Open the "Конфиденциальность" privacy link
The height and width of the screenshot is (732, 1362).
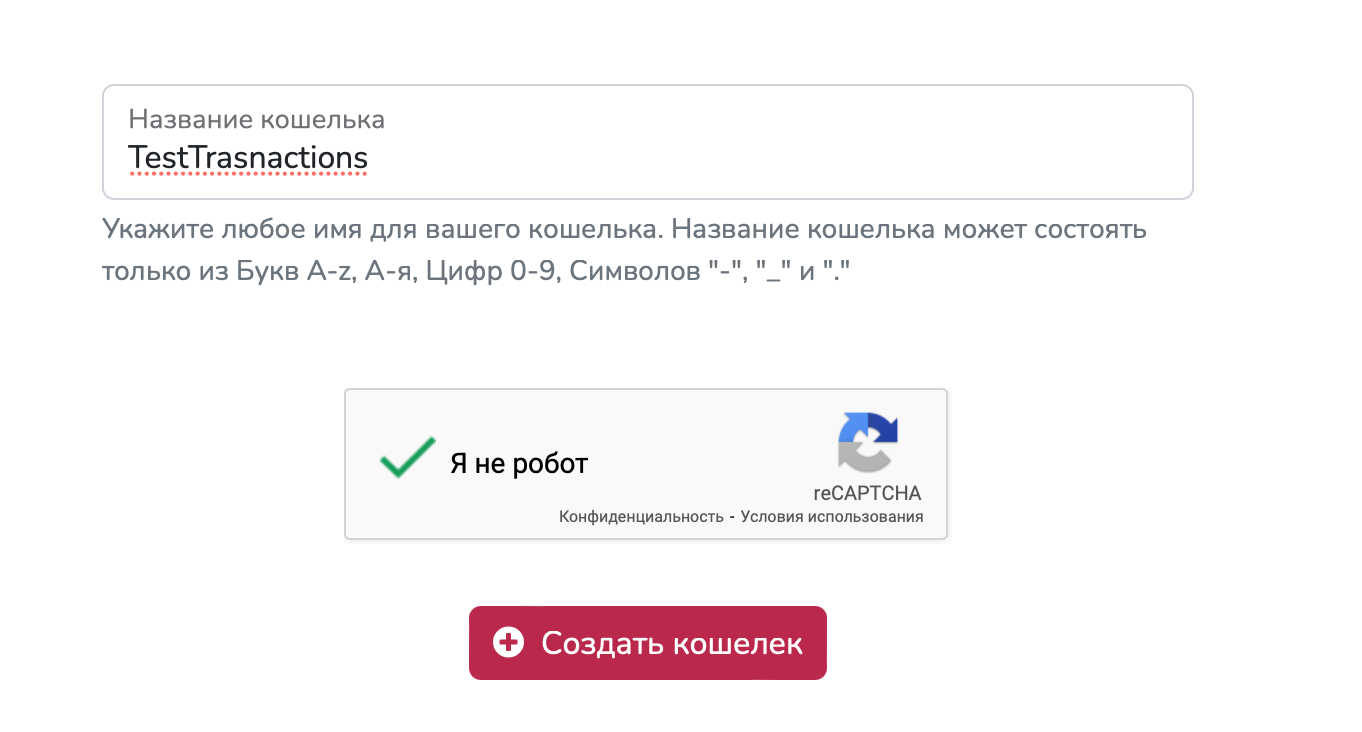coord(640,517)
